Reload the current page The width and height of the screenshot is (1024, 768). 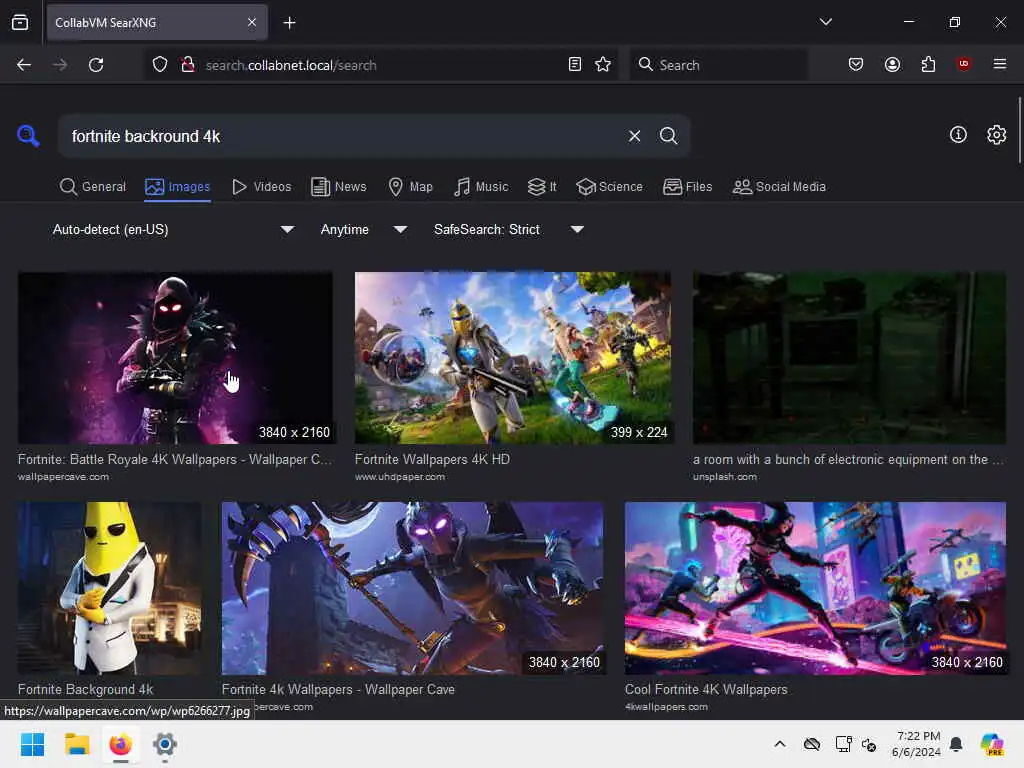pyautogui.click(x=96, y=65)
